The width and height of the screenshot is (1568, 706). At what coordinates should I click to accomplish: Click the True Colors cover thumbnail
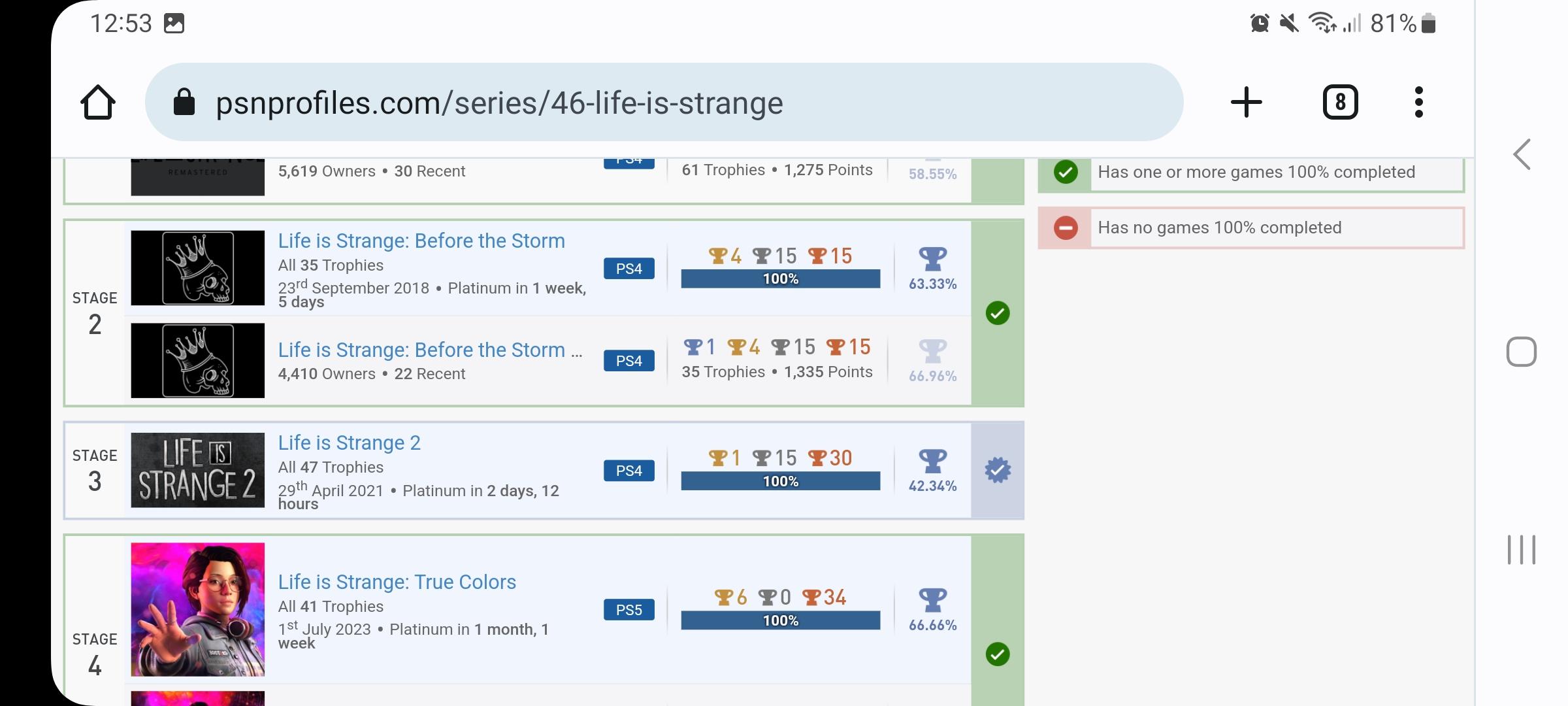coord(197,609)
